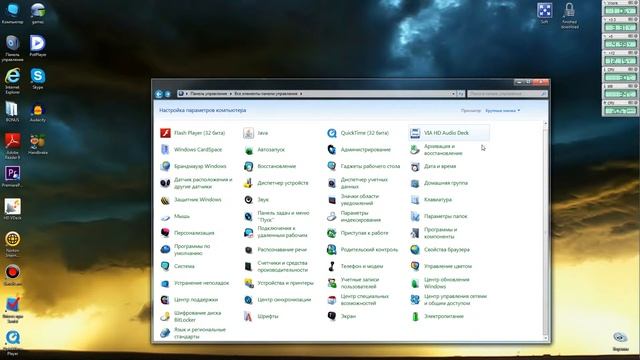
Task: Open Брандмауэр Windows item
Action: (193, 167)
